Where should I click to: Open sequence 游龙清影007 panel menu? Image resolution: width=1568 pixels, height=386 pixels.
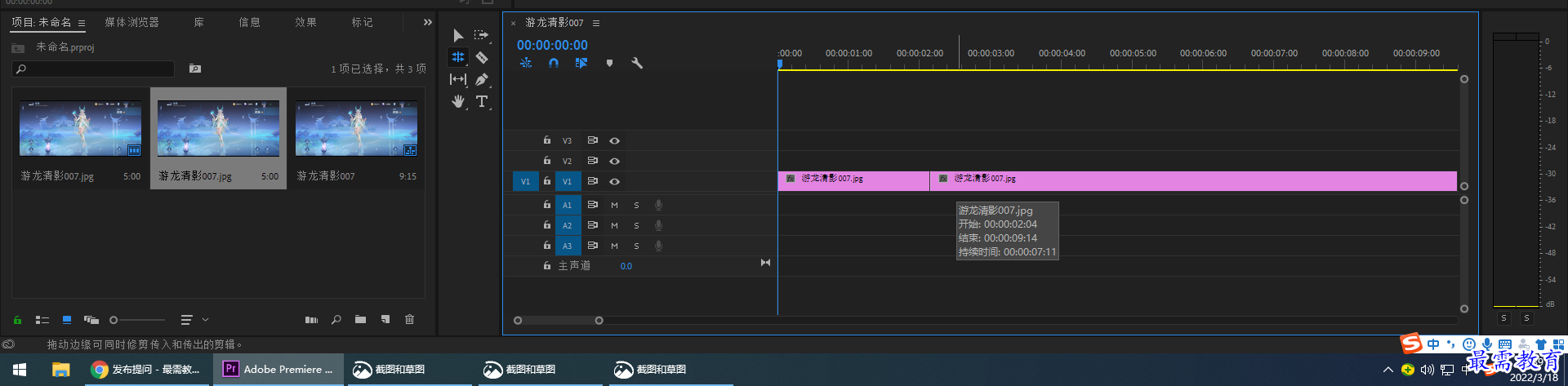tap(596, 23)
